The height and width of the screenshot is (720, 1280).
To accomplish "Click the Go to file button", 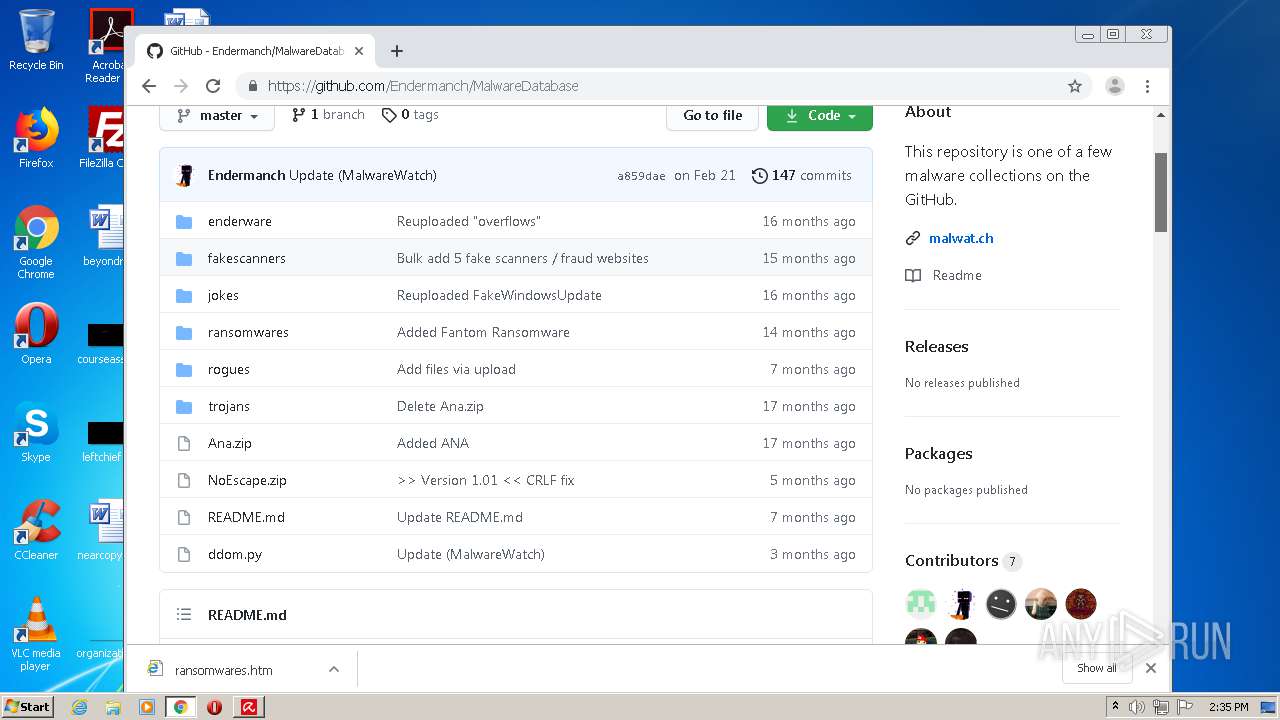I will pyautogui.click(x=713, y=115).
